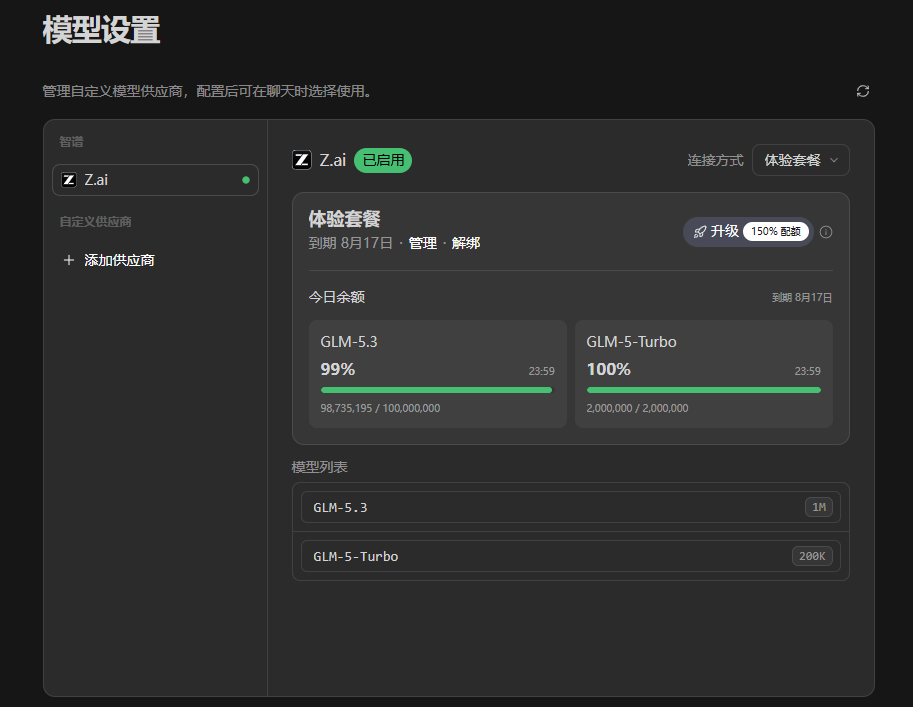Screen dimensions: 913x707
Task: Click the GLM-5-Turbo balance card title
Action: click(x=631, y=342)
